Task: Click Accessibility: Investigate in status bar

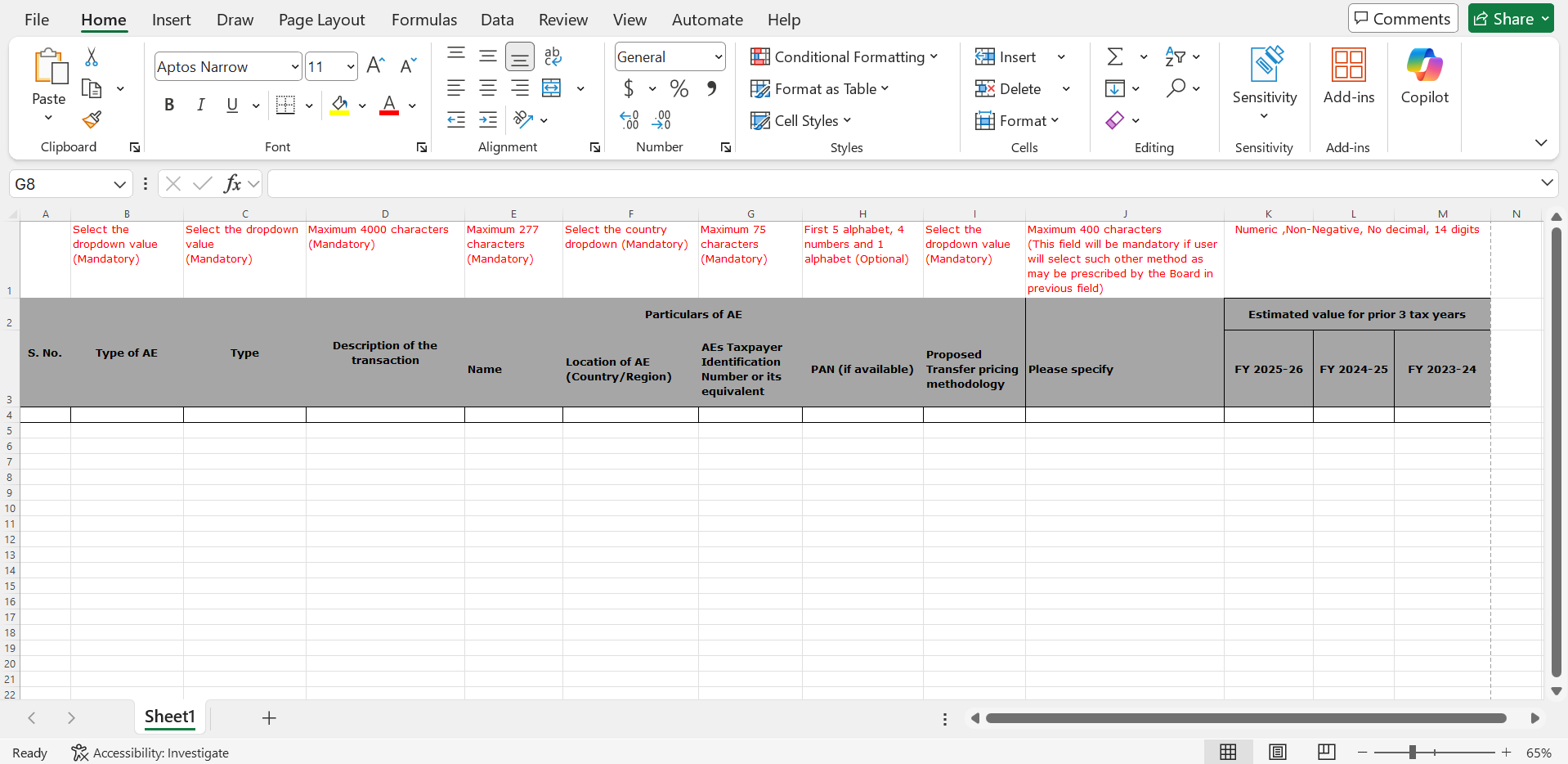Action: [x=150, y=753]
